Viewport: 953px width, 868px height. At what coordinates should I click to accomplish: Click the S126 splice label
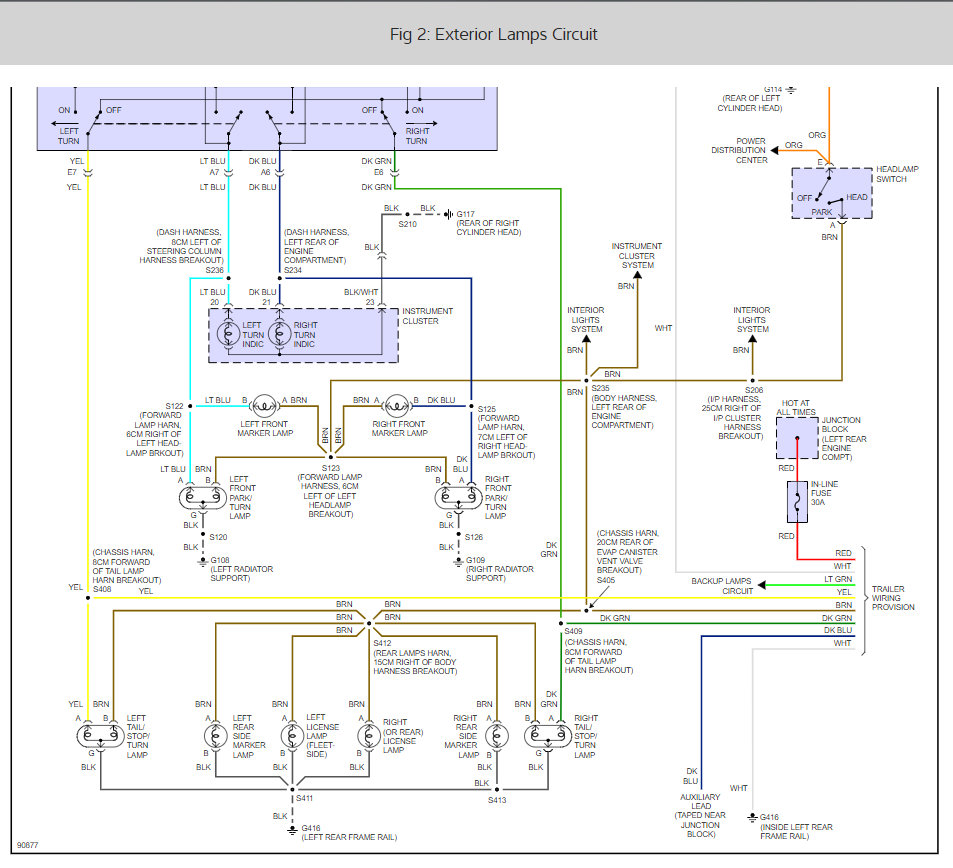[474, 537]
